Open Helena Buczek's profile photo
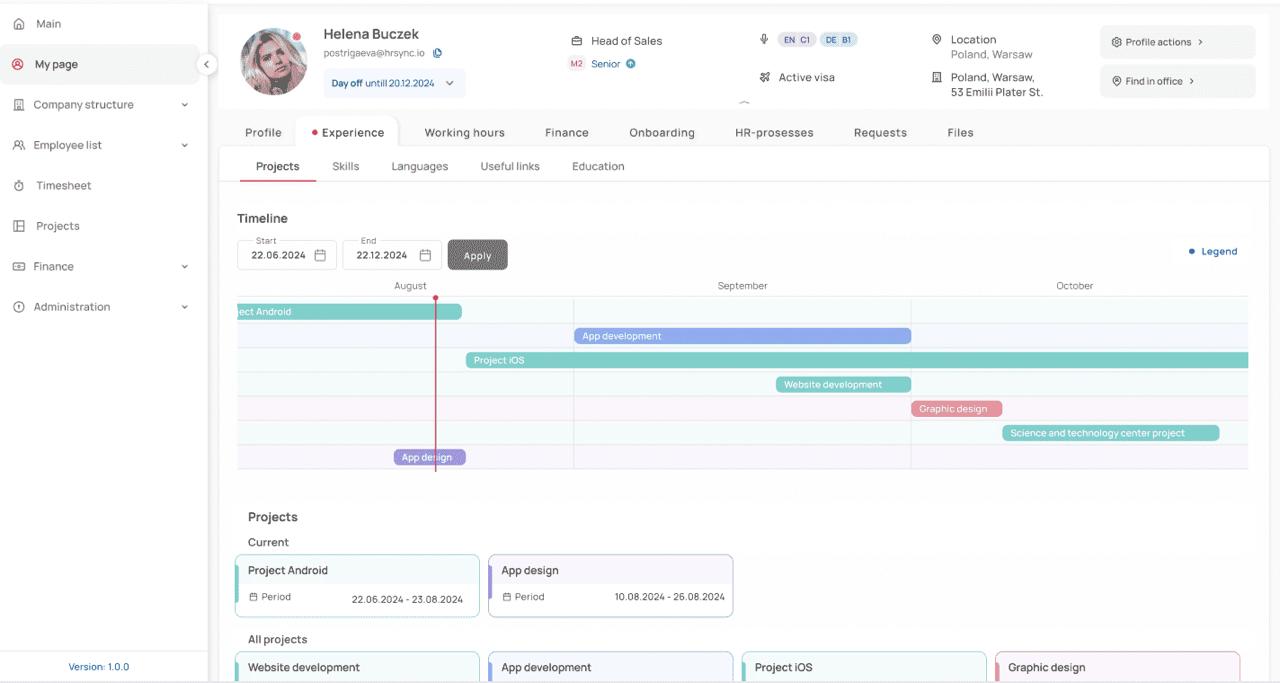Screen dimensions: 1280x683 click(274, 62)
